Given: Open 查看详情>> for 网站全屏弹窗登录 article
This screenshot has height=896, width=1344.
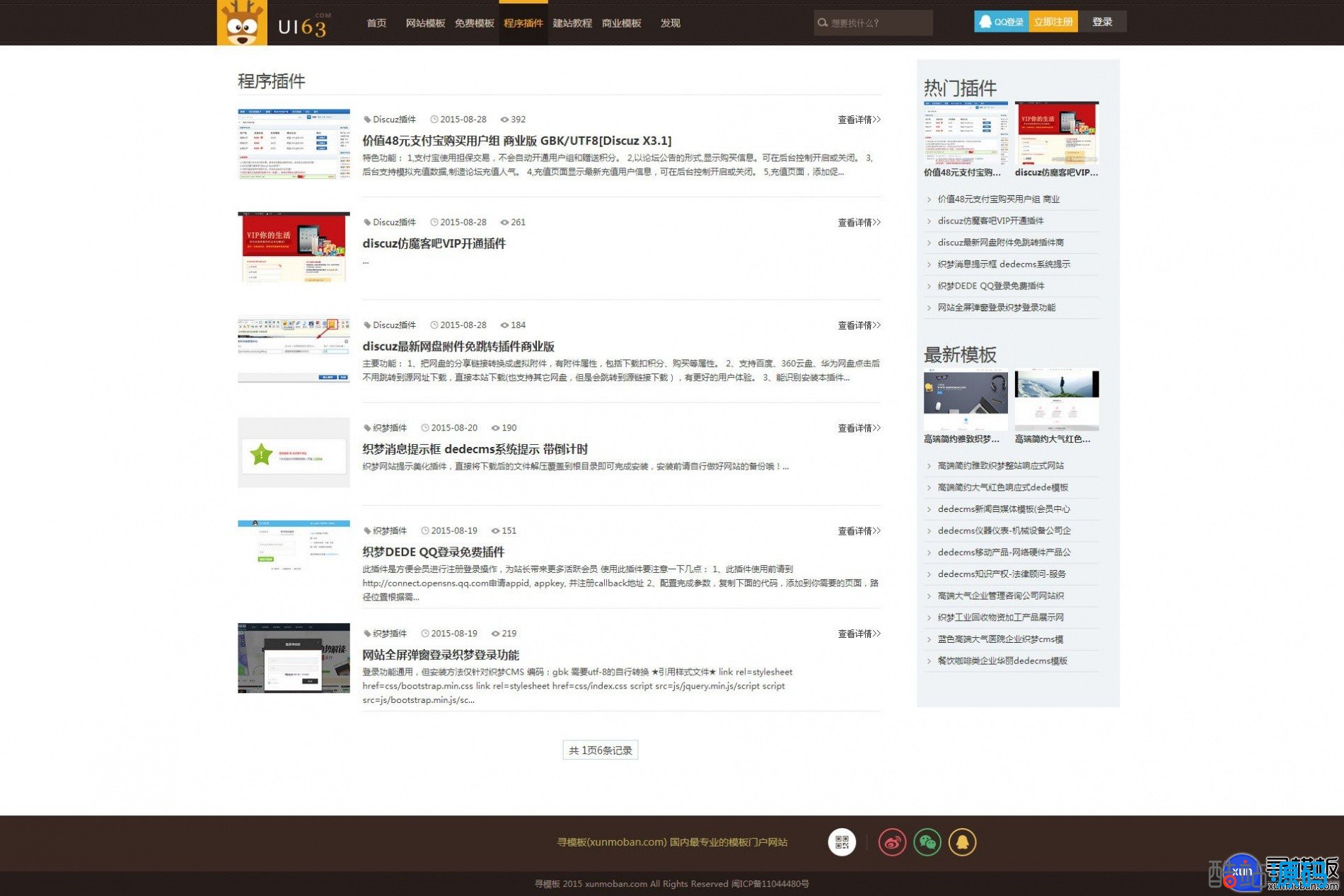Looking at the screenshot, I should coord(859,634).
